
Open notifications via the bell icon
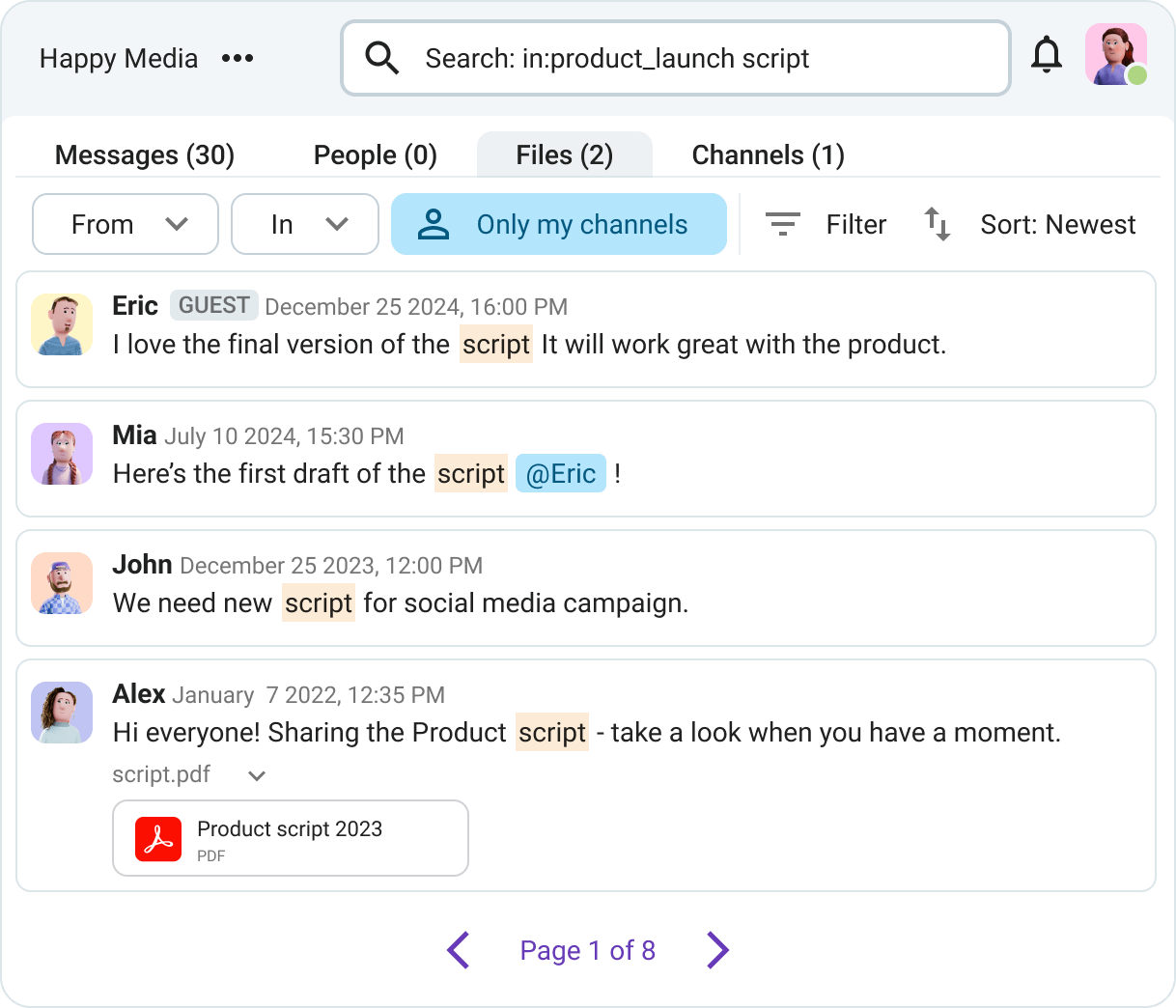click(1047, 57)
